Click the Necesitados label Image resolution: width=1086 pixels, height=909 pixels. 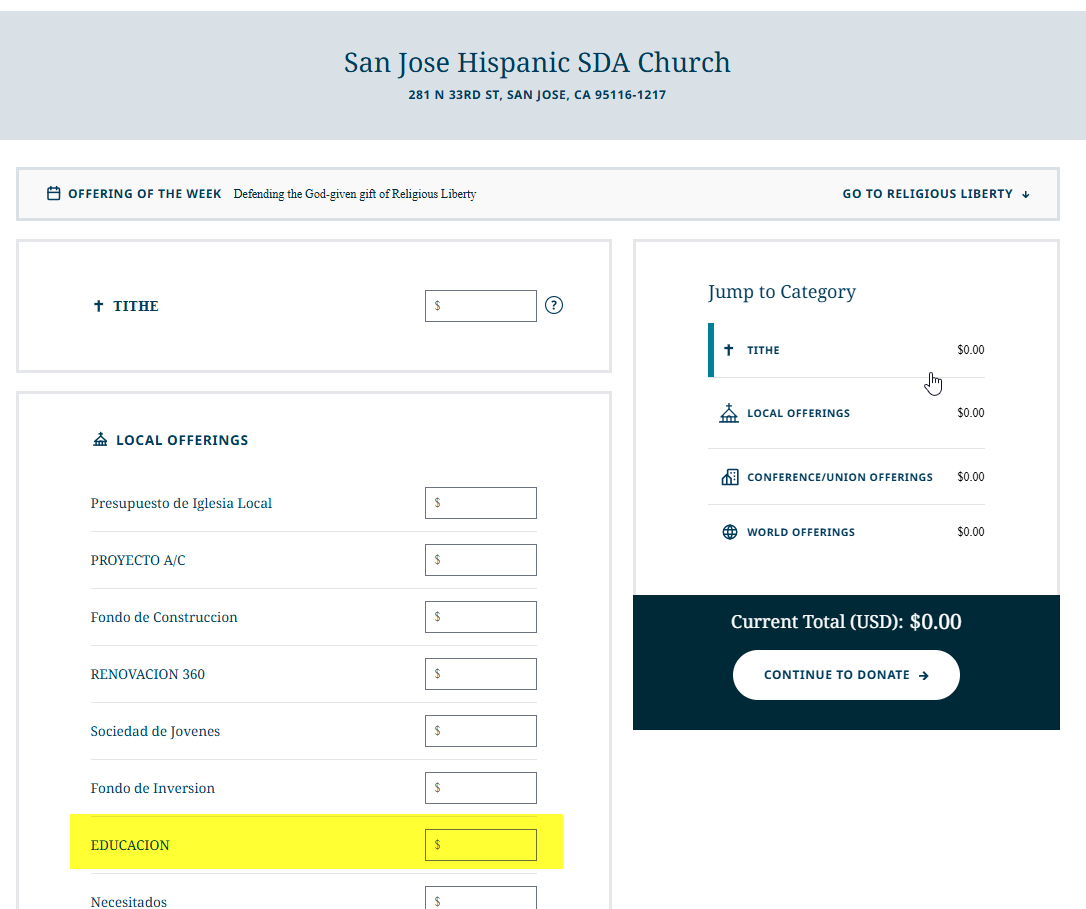pyautogui.click(x=129, y=901)
